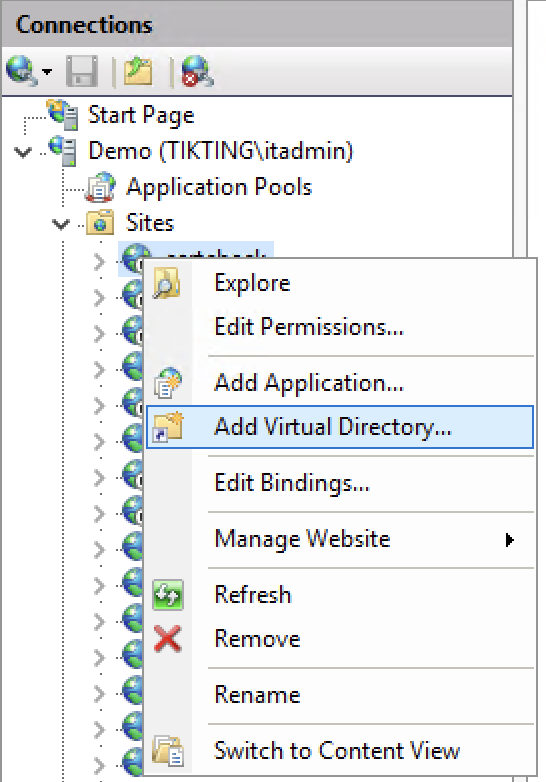The image size is (546, 782).
Task: Collapse the Demo server node
Action: click(x=23, y=152)
